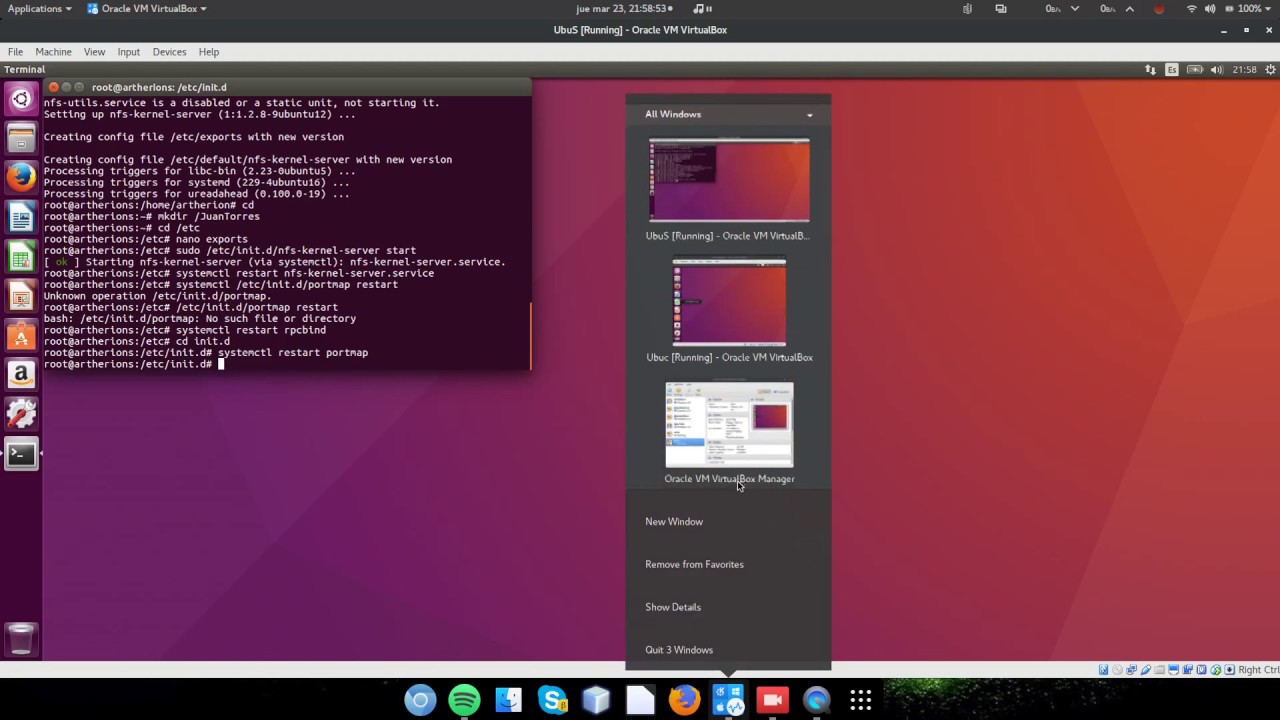Click the guest clock showing 21:58
1280x720 pixels.
(1244, 70)
